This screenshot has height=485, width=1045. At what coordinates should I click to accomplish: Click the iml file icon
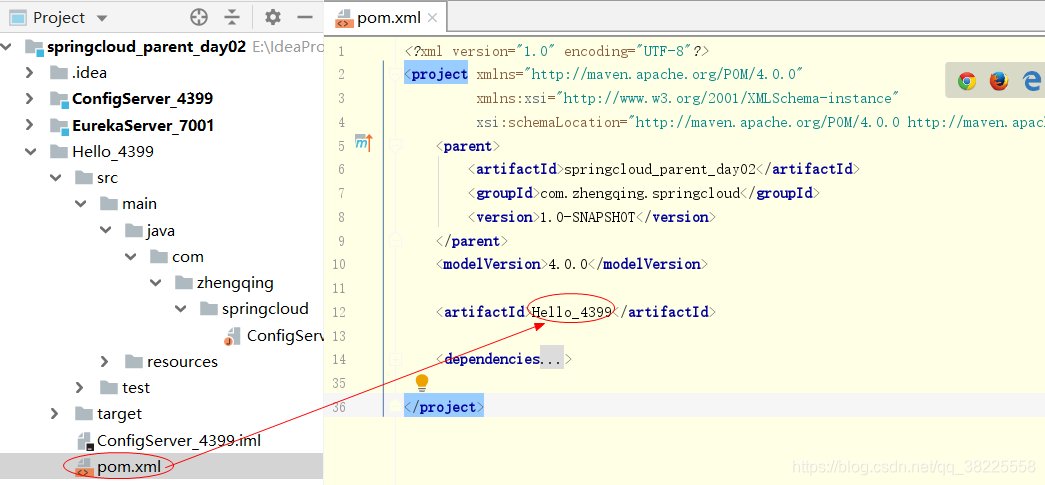[84, 441]
